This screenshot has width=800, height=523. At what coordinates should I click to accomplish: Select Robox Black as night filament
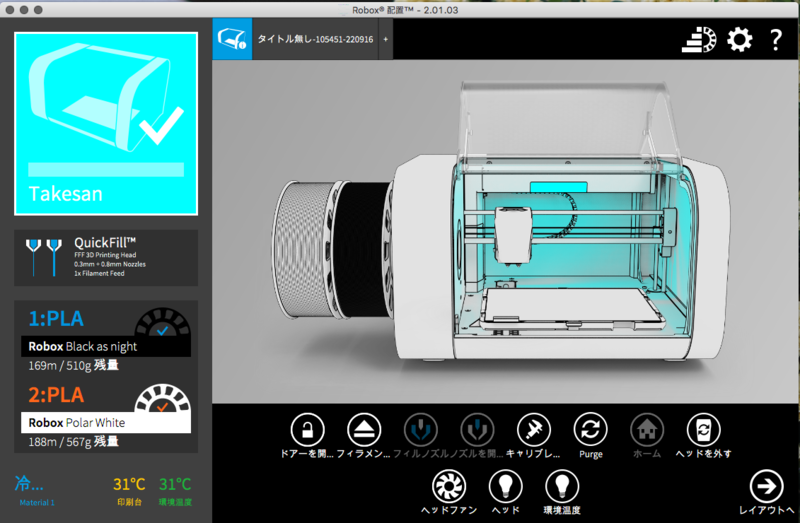coord(106,346)
